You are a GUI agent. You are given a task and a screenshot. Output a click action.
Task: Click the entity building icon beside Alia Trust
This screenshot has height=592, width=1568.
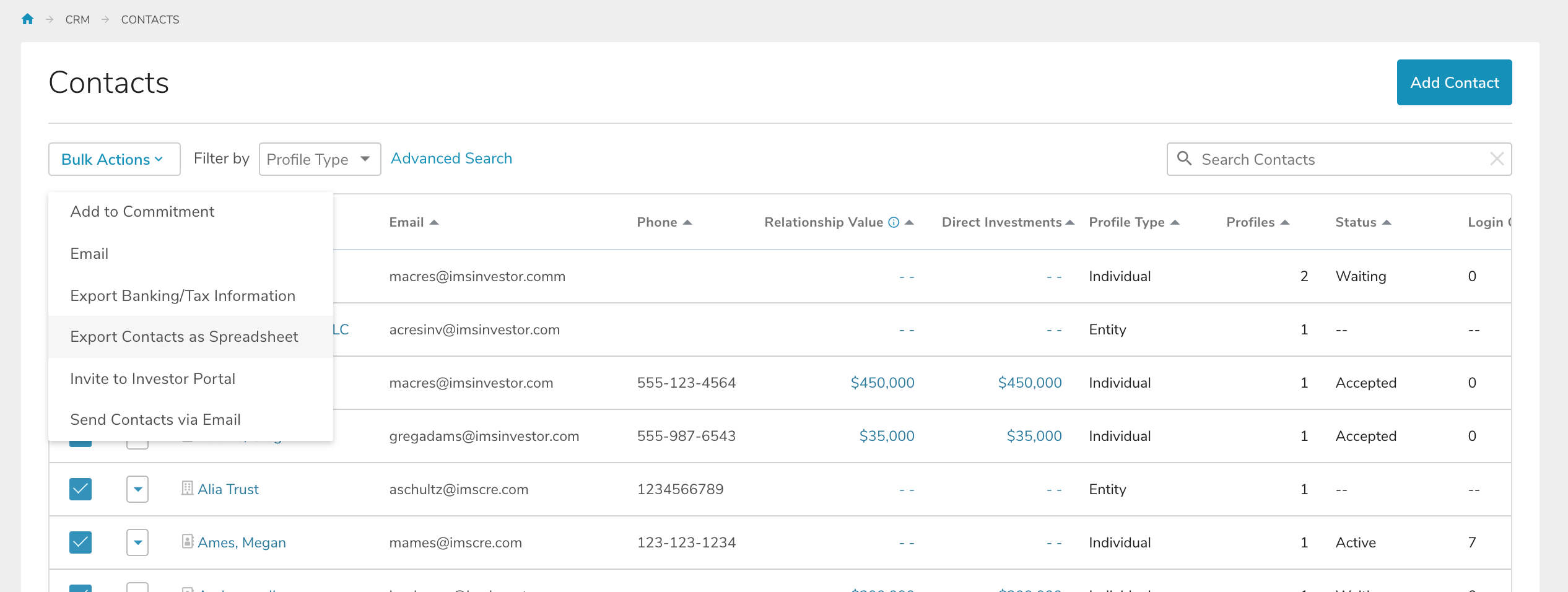188,489
